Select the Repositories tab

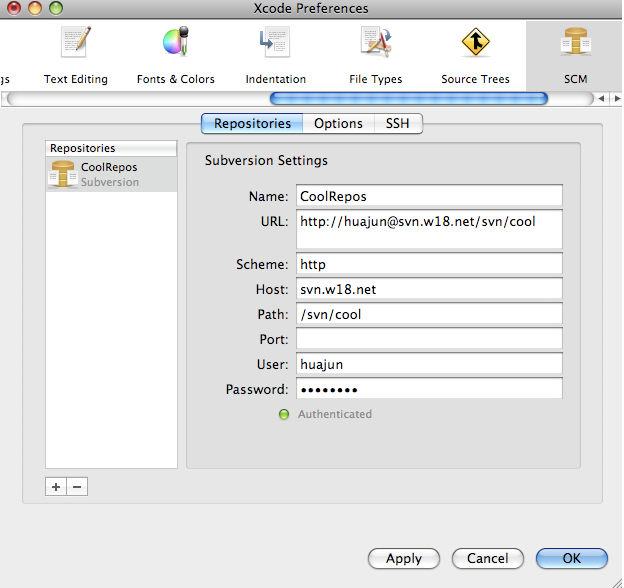(252, 124)
